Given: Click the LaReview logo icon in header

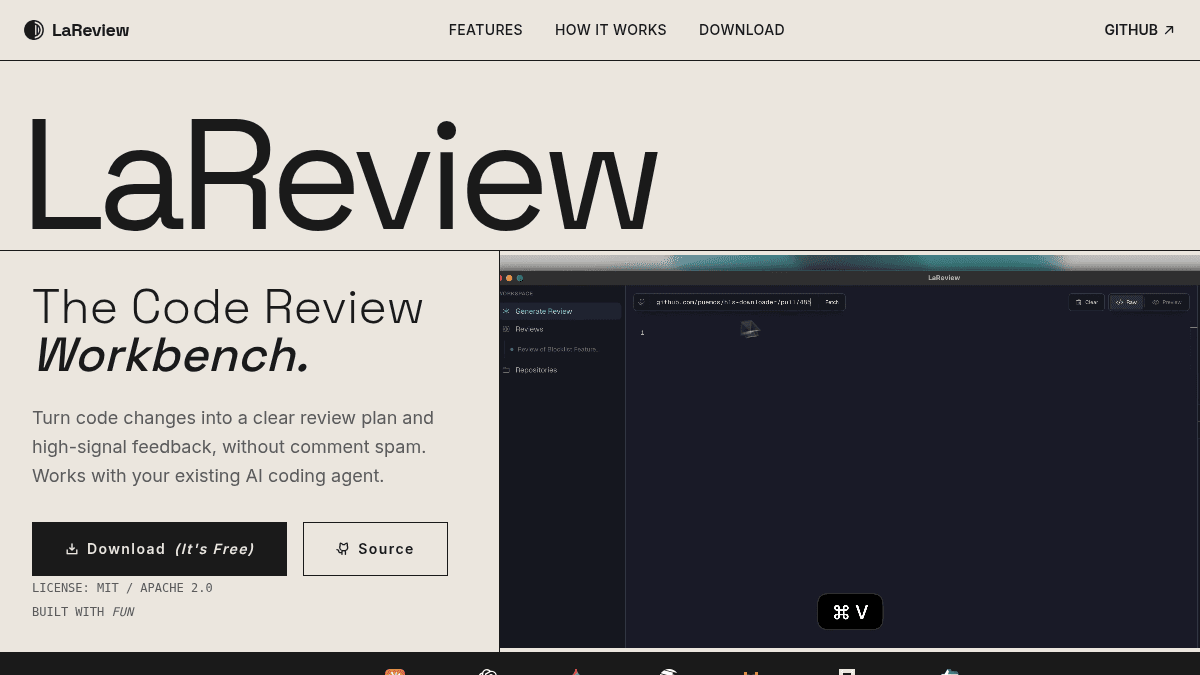Looking at the screenshot, I should [x=34, y=30].
